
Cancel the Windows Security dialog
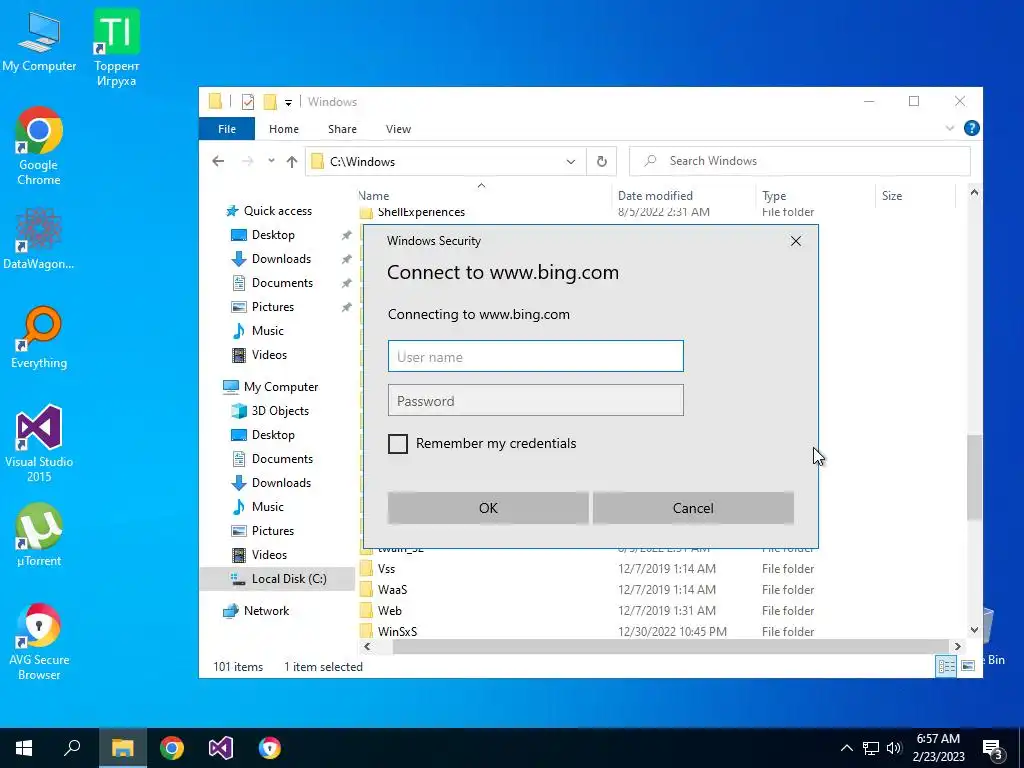point(693,507)
